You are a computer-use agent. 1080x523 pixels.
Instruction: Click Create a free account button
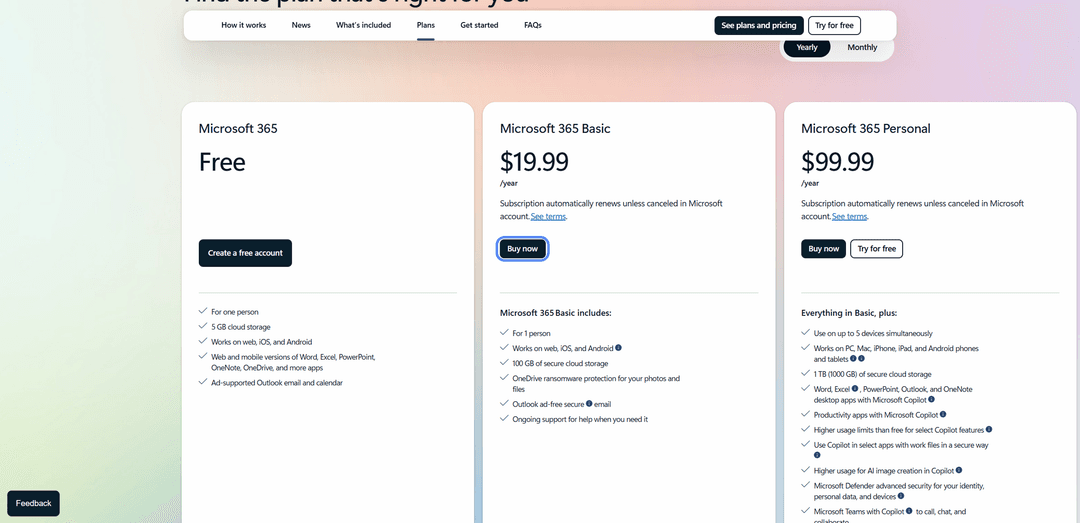point(245,253)
